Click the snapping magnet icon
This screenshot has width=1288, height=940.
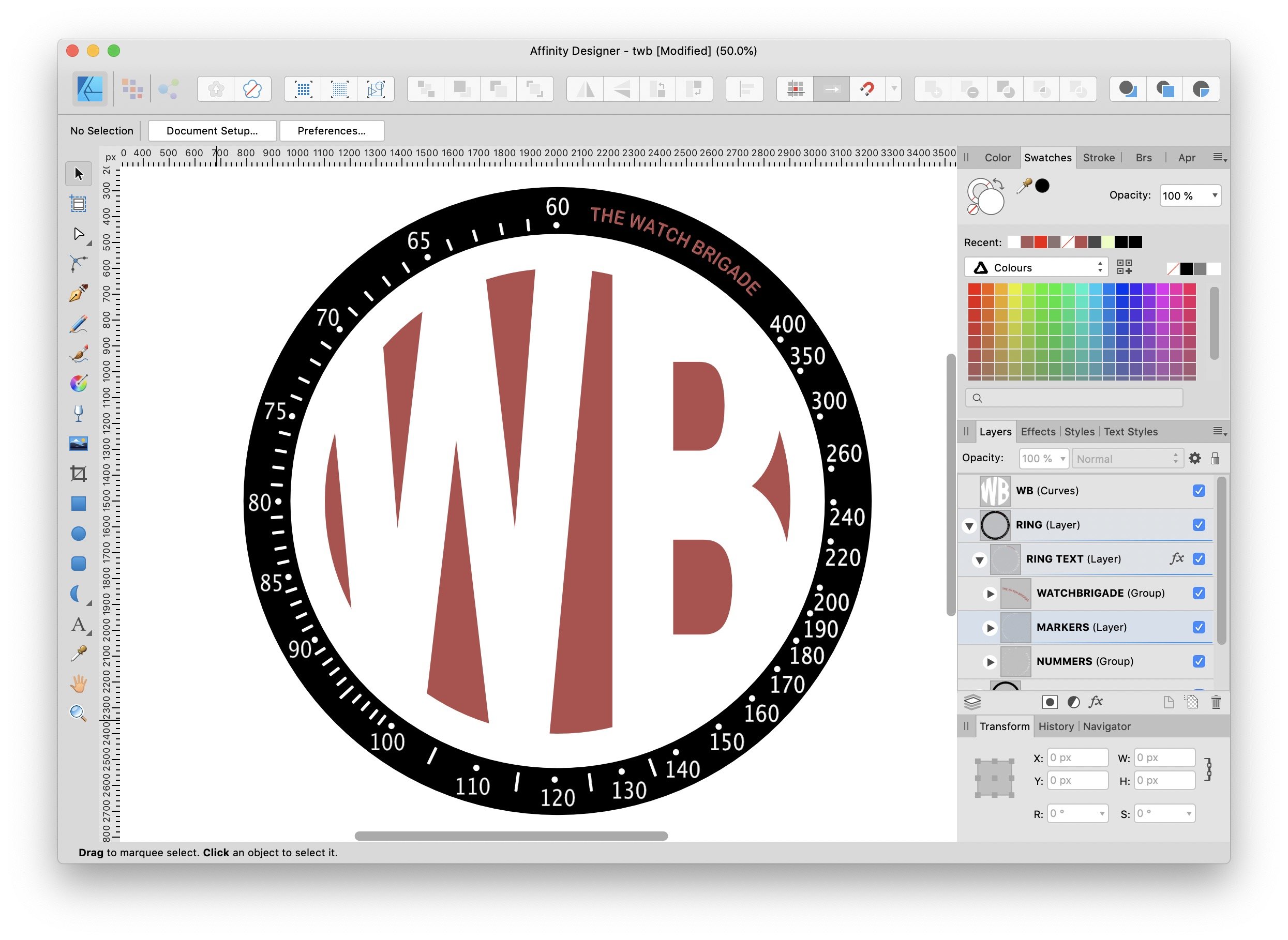[x=867, y=89]
